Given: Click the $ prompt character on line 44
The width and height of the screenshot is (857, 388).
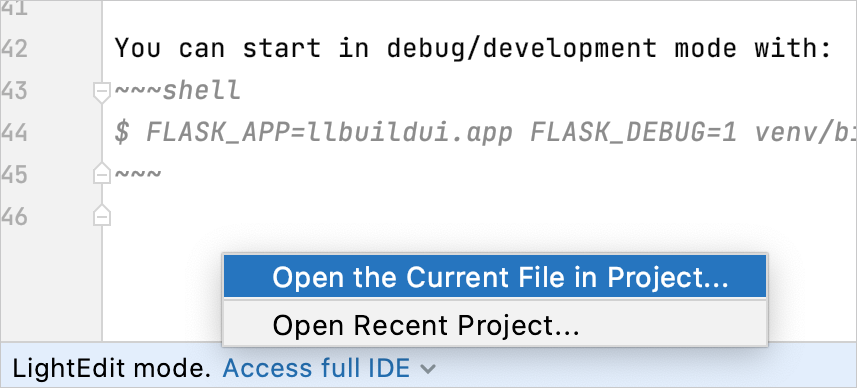Looking at the screenshot, I should 122,133.
